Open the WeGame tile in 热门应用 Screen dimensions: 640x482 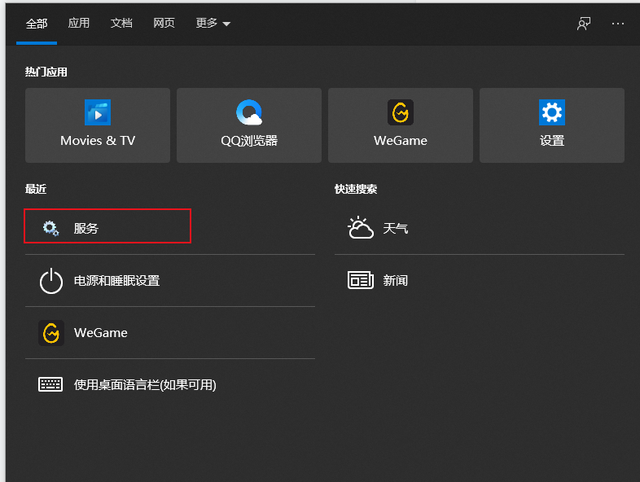click(x=400, y=125)
